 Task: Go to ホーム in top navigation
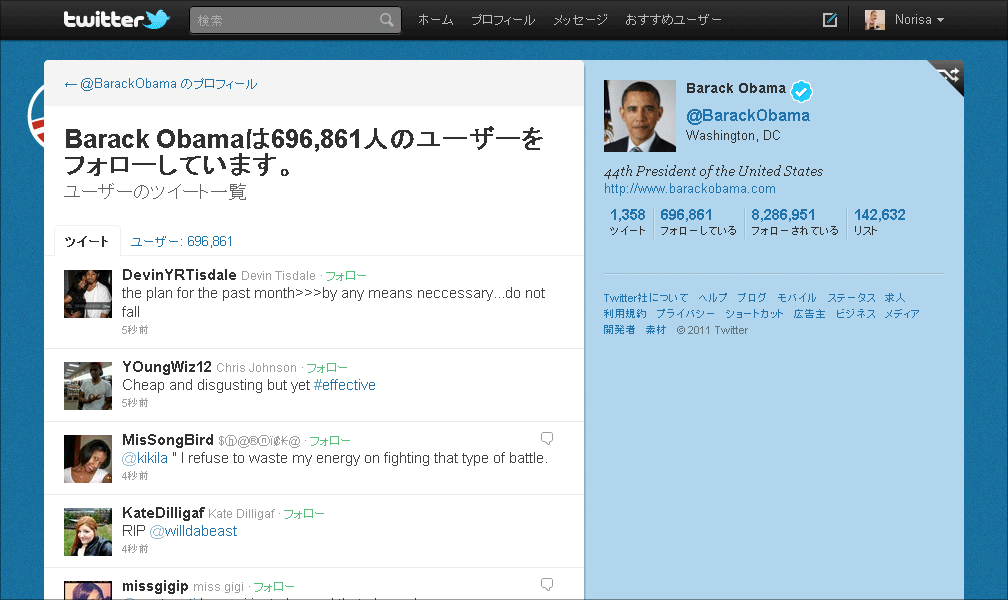click(436, 20)
